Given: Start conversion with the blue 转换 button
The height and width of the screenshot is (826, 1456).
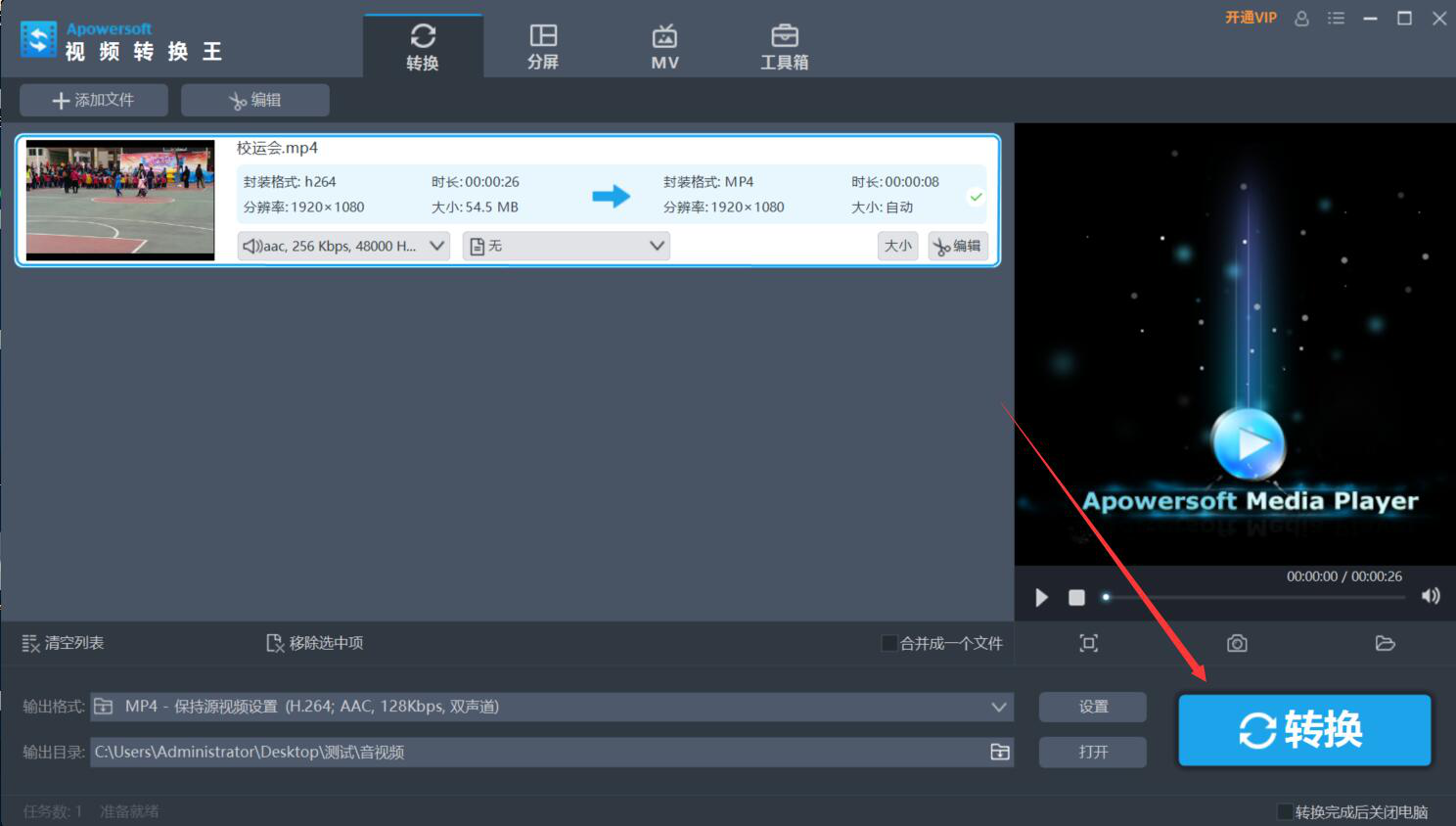Looking at the screenshot, I should pos(1304,730).
